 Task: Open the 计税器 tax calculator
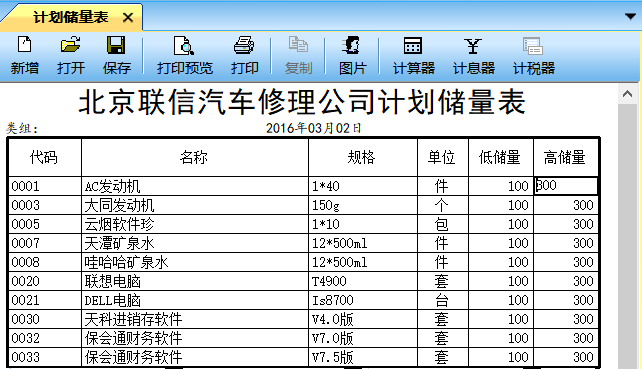[x=533, y=56]
